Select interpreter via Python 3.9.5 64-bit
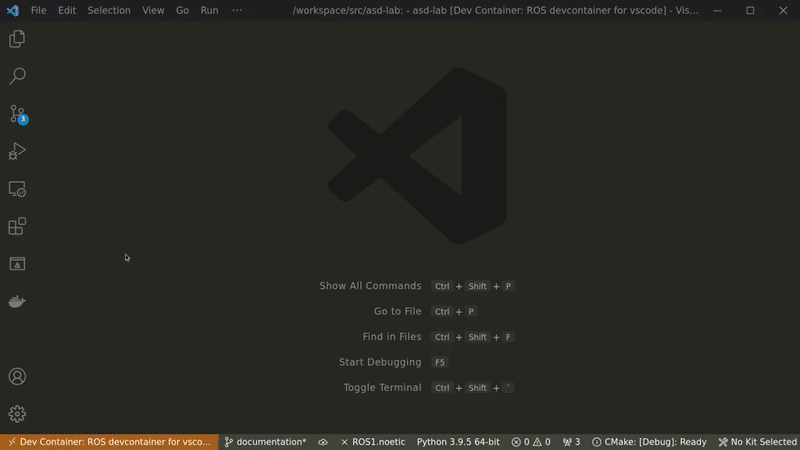 [x=458, y=442]
